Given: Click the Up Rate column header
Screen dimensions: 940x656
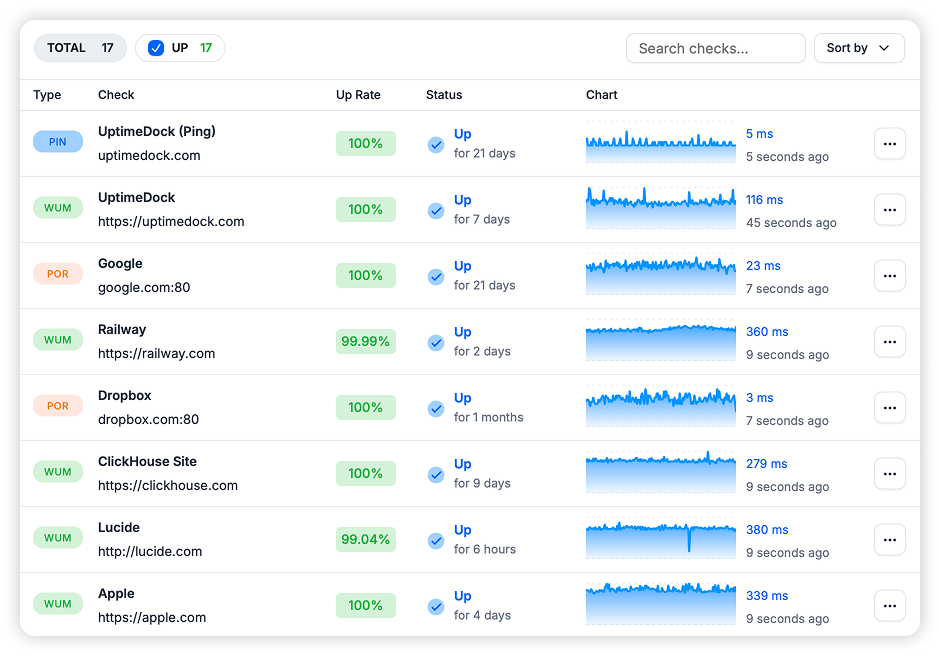Looking at the screenshot, I should click(358, 95).
